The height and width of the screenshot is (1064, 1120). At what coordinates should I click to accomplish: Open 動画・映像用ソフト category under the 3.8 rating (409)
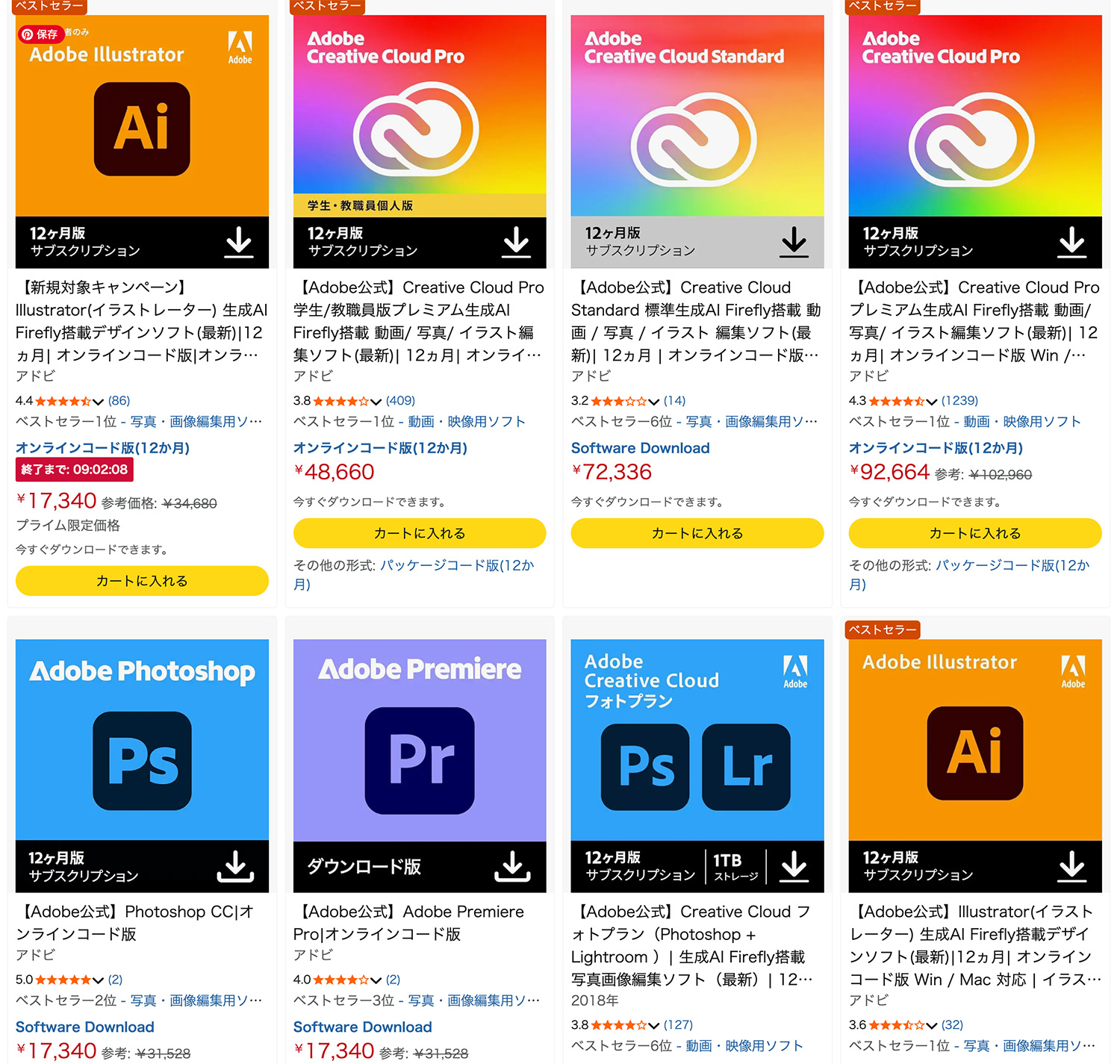coord(467,422)
